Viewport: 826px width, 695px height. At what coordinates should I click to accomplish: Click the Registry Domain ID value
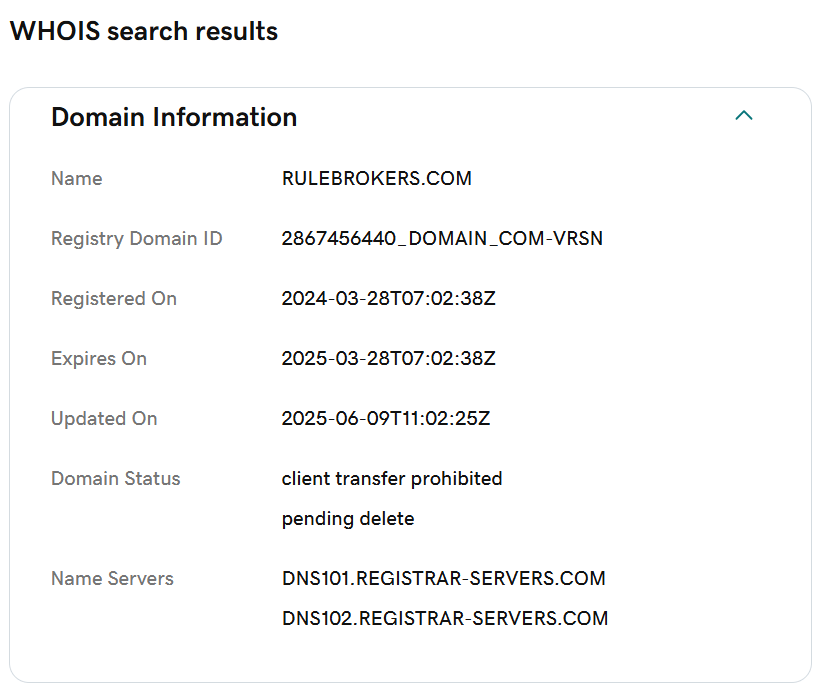442,239
